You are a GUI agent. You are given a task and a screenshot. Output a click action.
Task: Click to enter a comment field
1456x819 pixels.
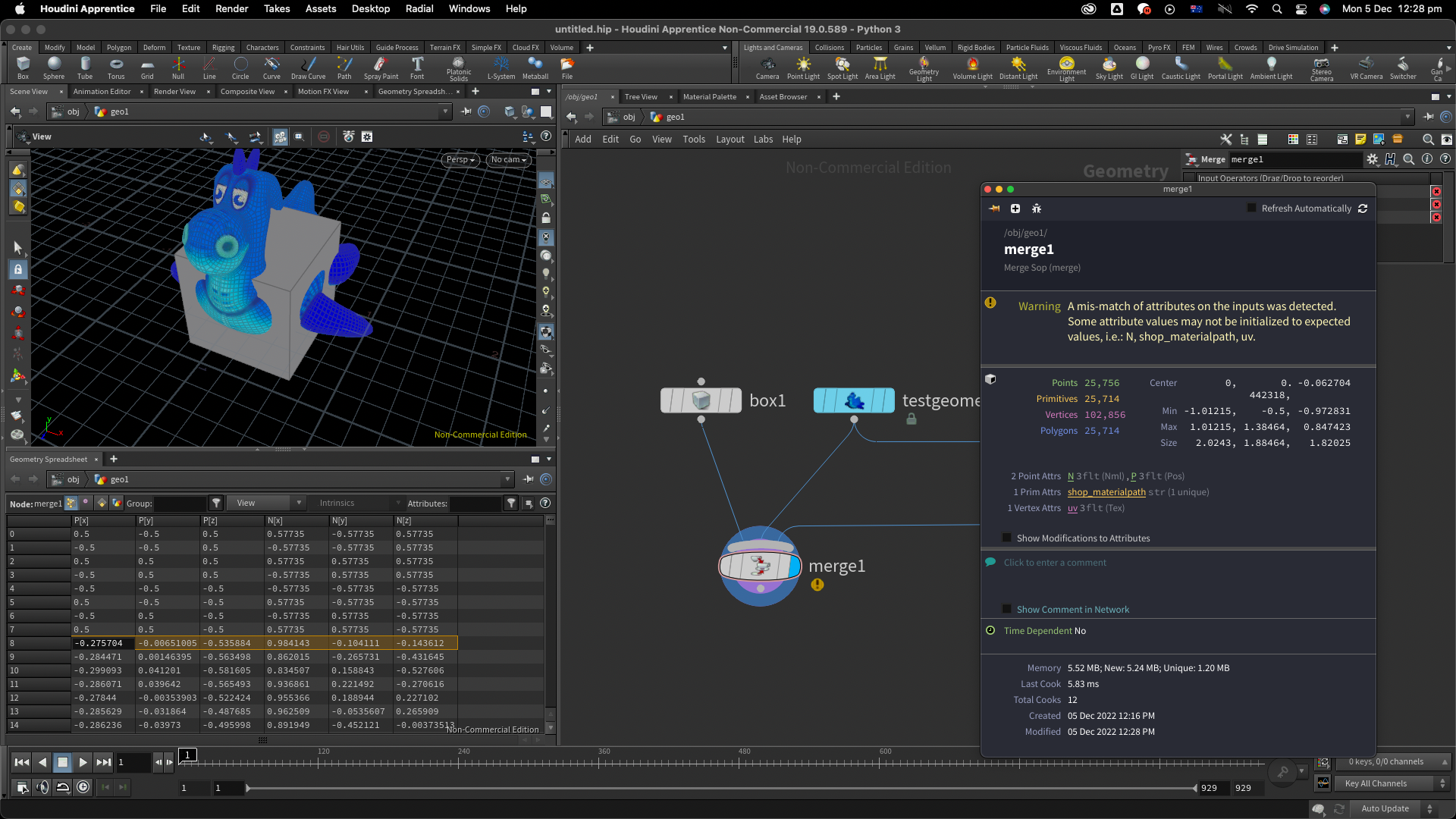[x=1055, y=563]
